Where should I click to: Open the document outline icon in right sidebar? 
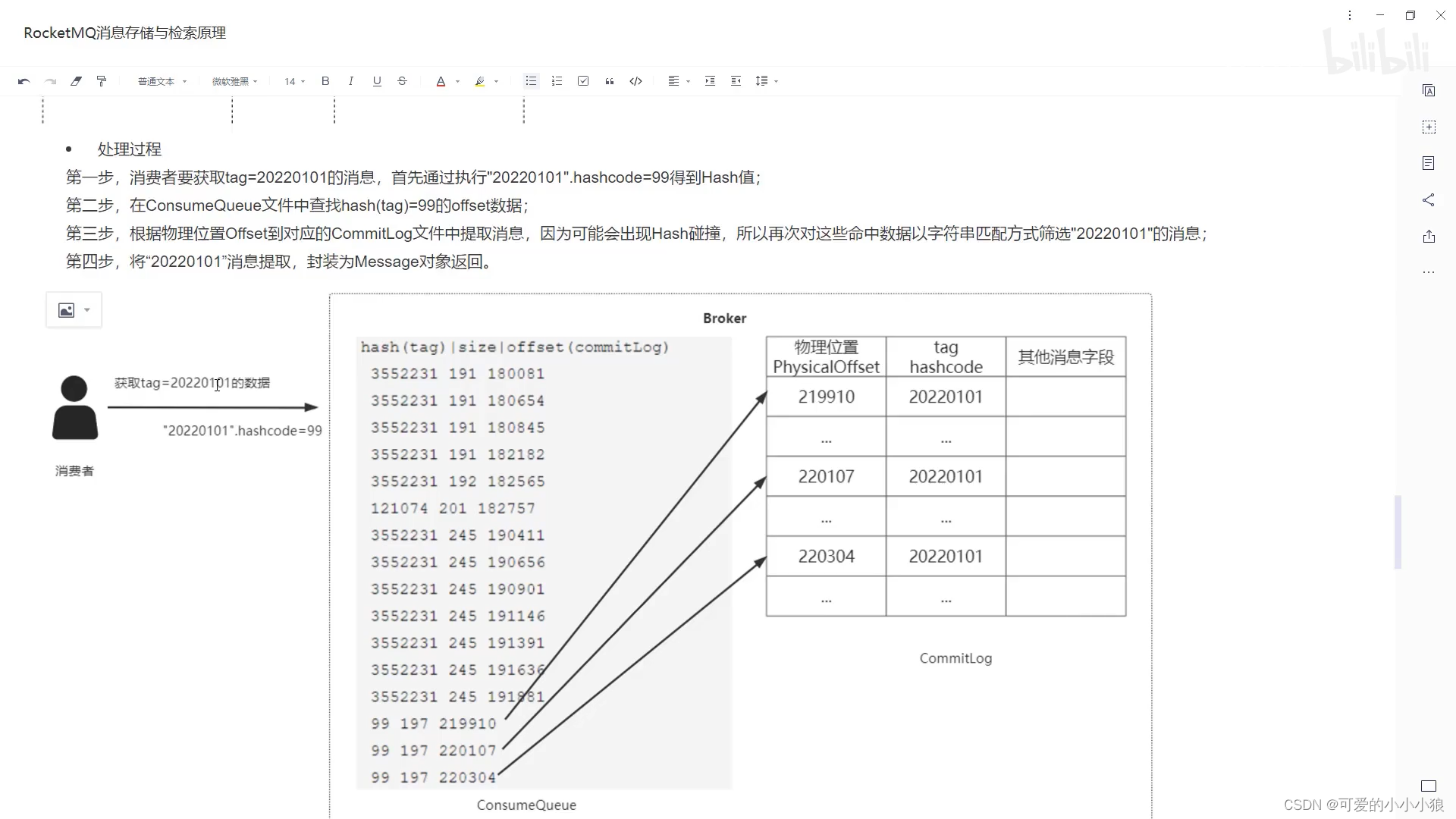coord(1429,163)
